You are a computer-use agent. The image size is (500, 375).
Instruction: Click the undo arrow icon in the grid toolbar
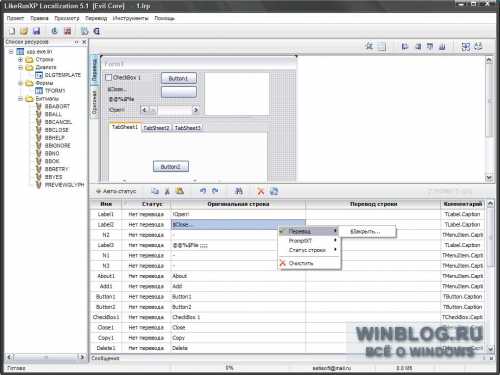(203, 191)
